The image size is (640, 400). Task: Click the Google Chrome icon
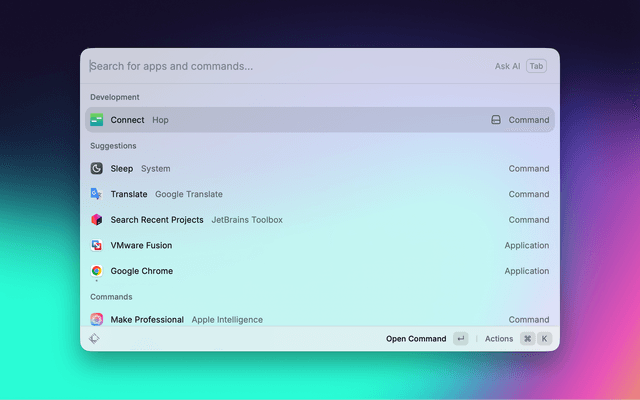[x=97, y=271]
